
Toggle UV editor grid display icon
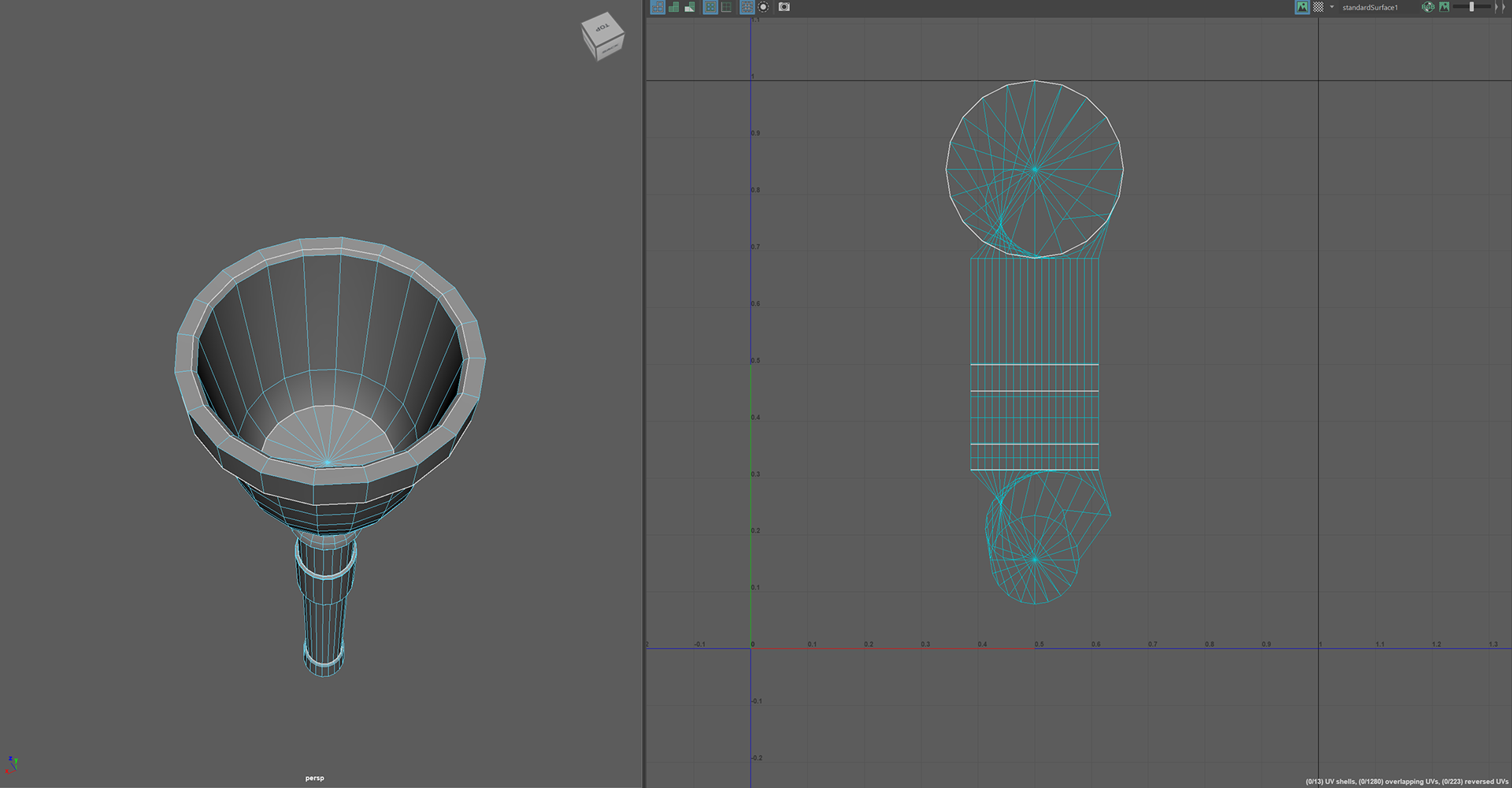(x=726, y=7)
